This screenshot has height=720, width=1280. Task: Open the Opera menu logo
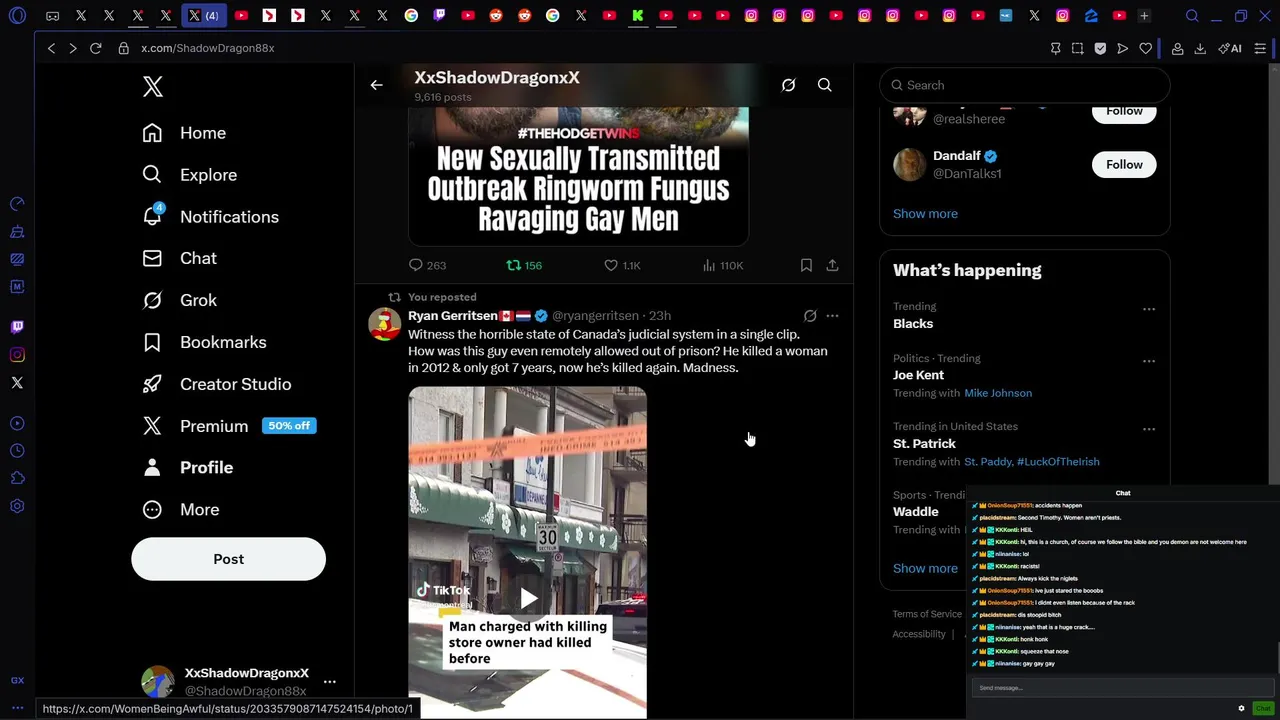17,16
